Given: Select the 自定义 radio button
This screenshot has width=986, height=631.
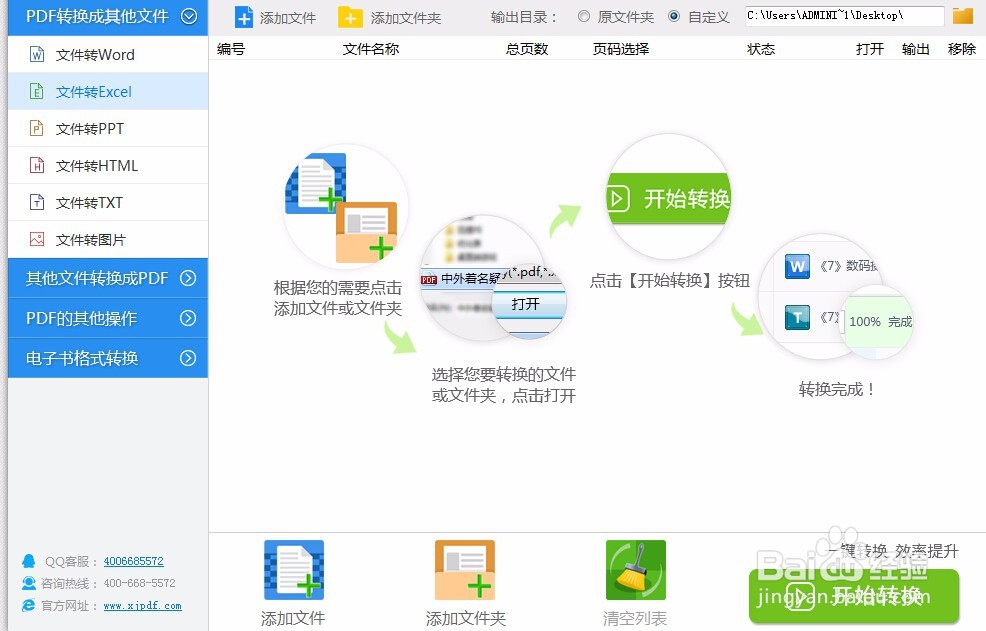Looking at the screenshot, I should tap(674, 16).
